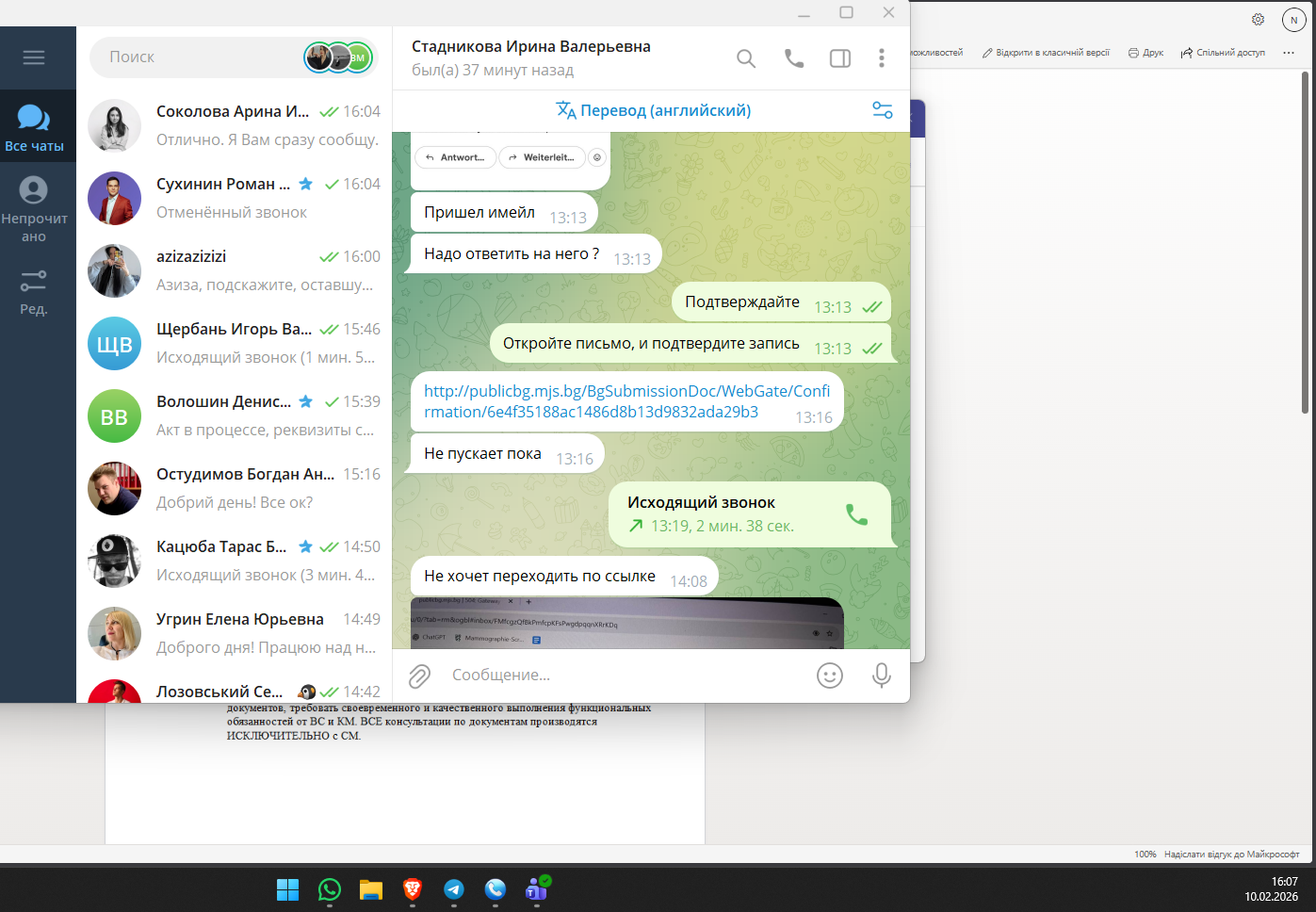Open the three-dot chat options menu
The image size is (1316, 912).
[x=882, y=58]
